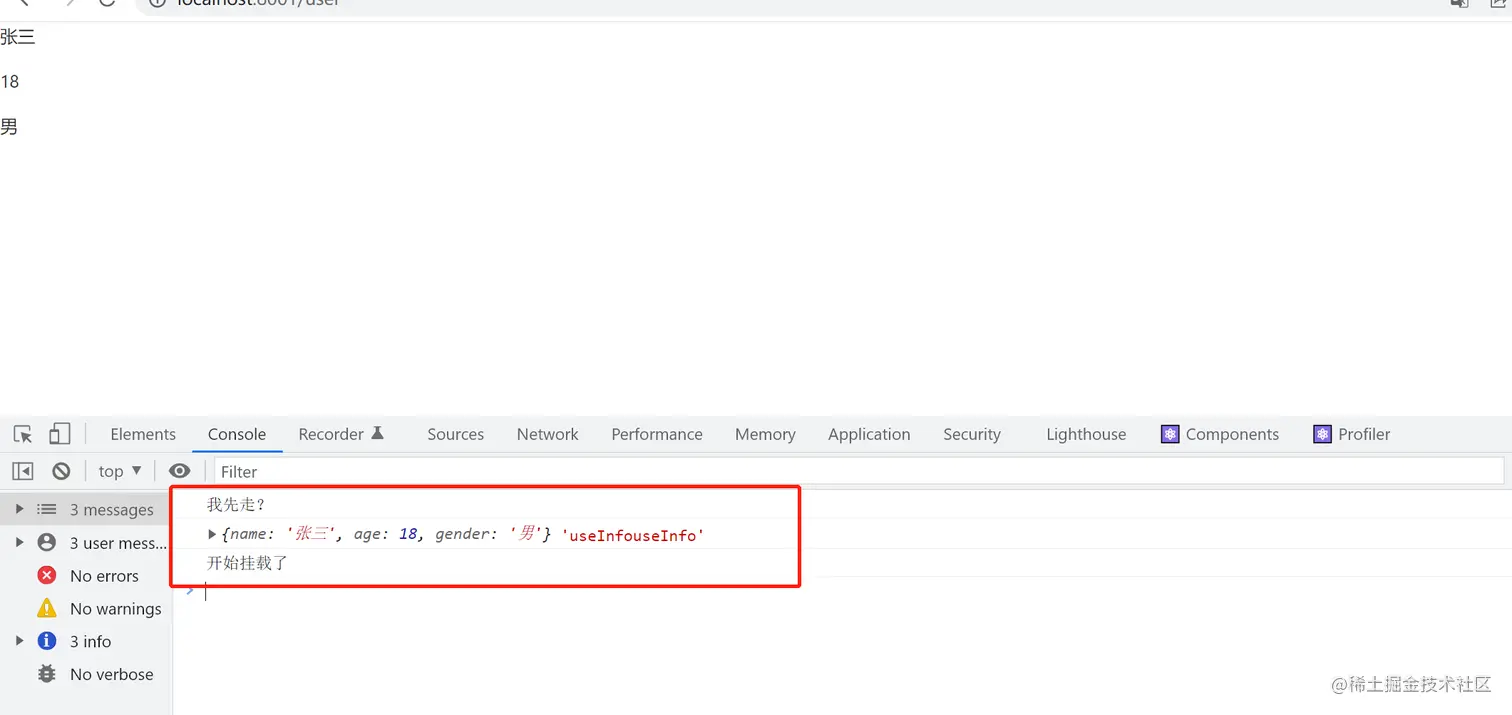
Task: Open the Sources tab
Action: [x=455, y=434]
